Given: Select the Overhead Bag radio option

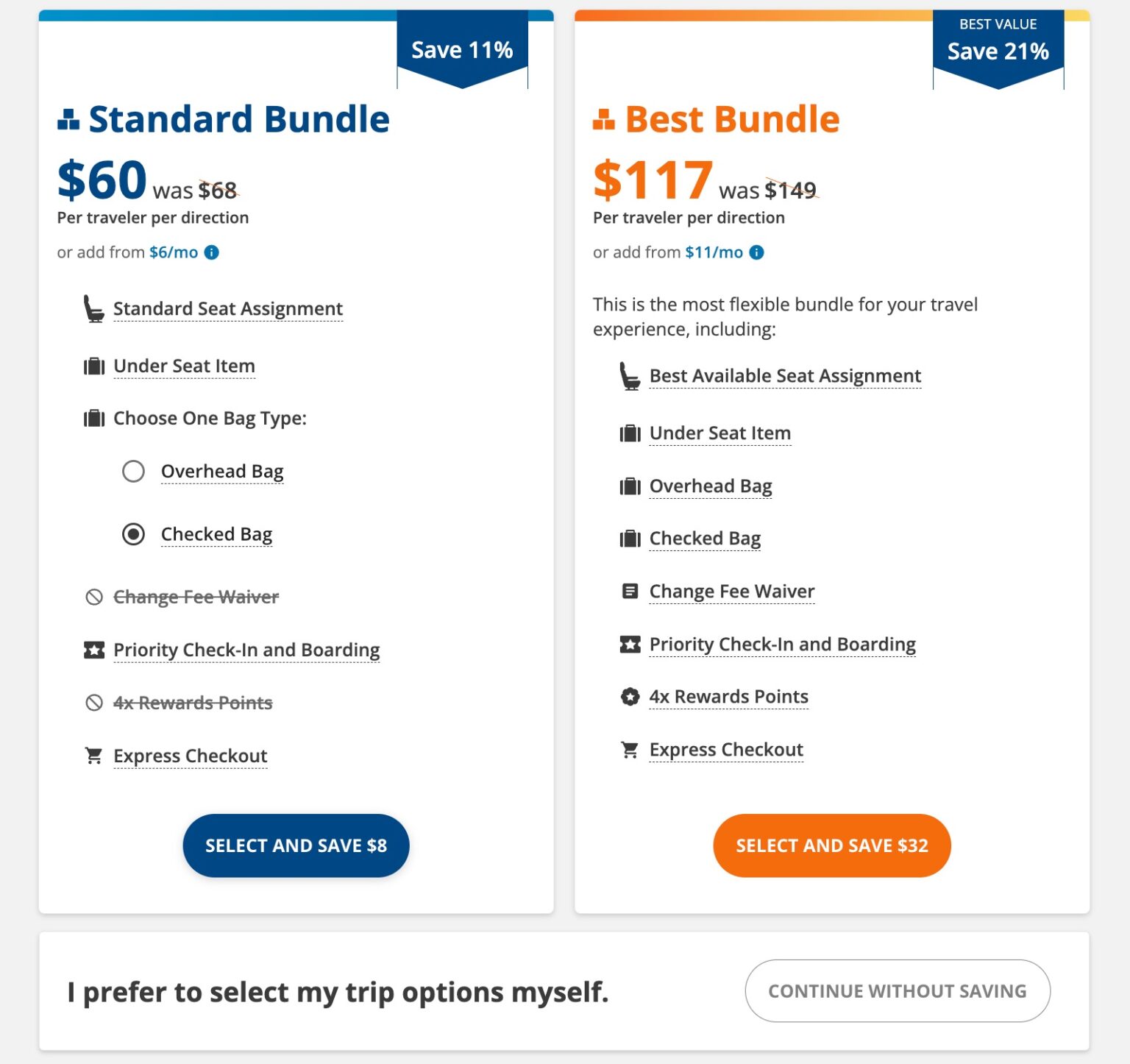Looking at the screenshot, I should click(134, 471).
